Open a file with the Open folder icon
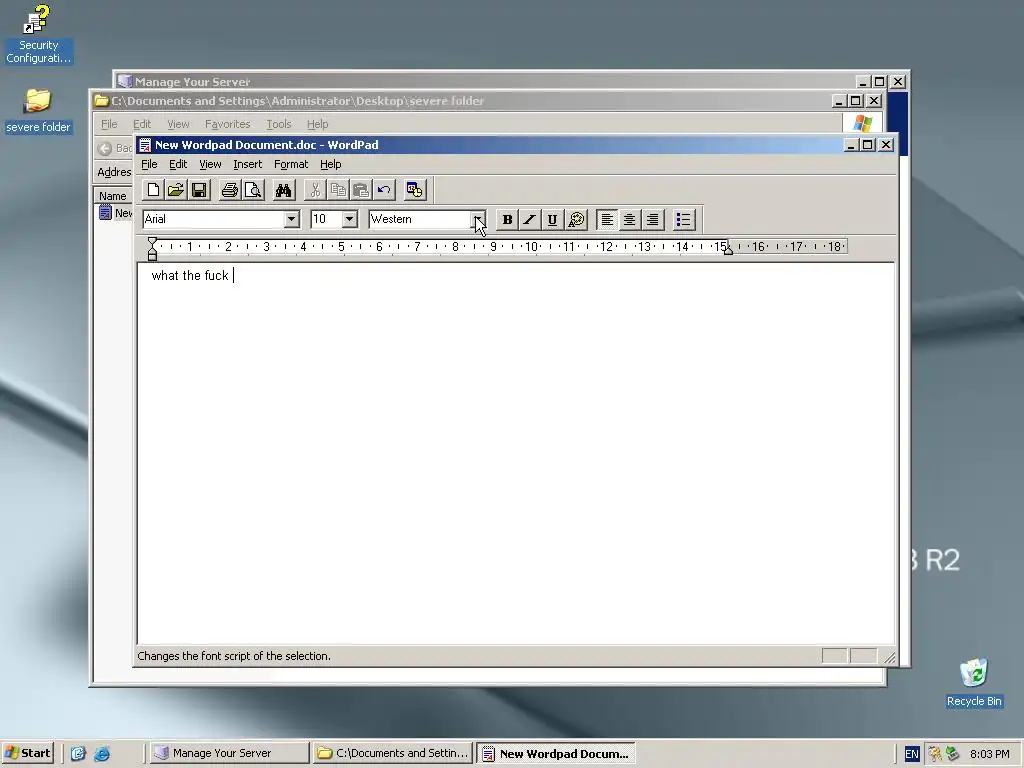The image size is (1024, 768). [x=176, y=190]
